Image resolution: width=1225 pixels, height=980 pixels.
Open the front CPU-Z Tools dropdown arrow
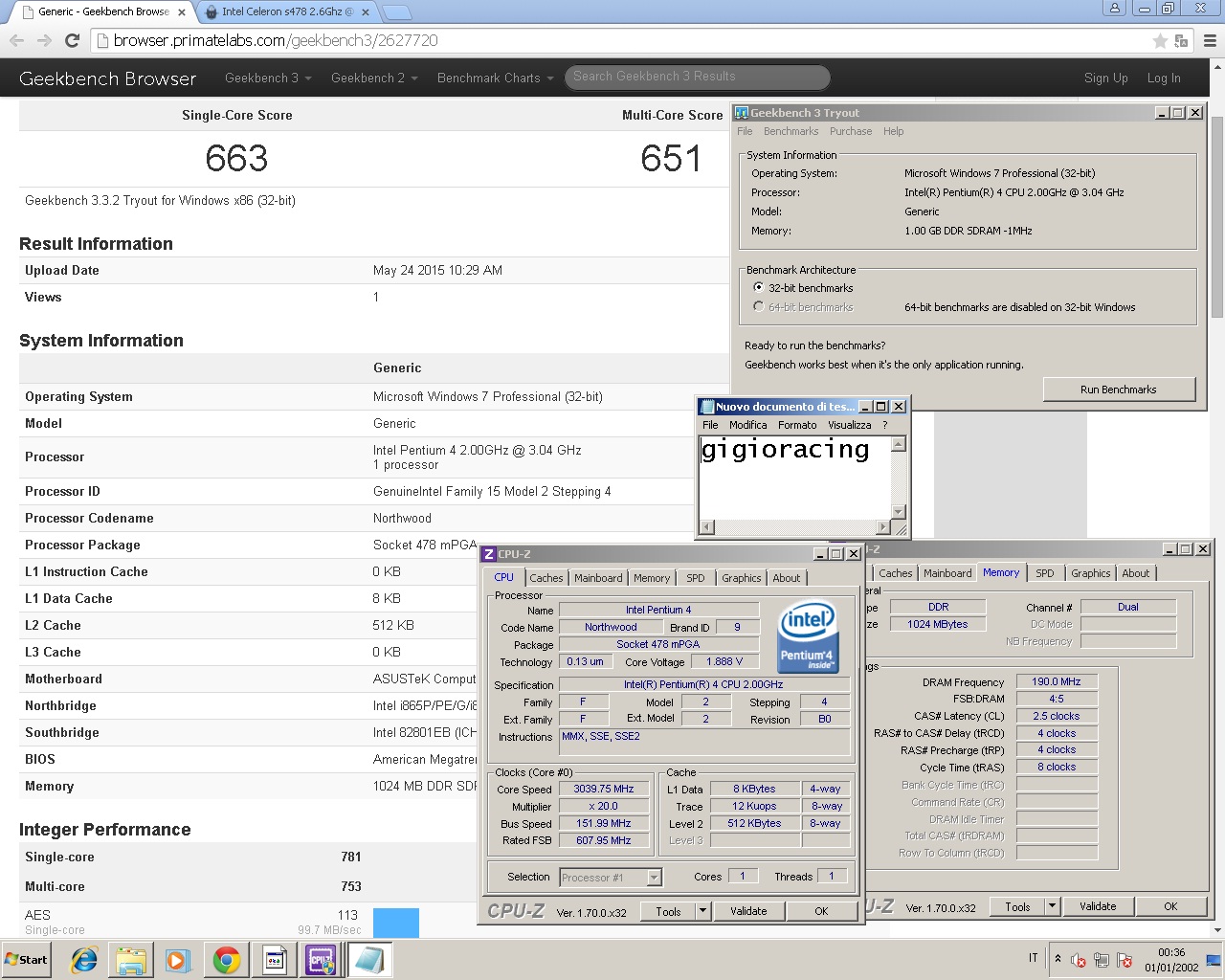coord(703,911)
